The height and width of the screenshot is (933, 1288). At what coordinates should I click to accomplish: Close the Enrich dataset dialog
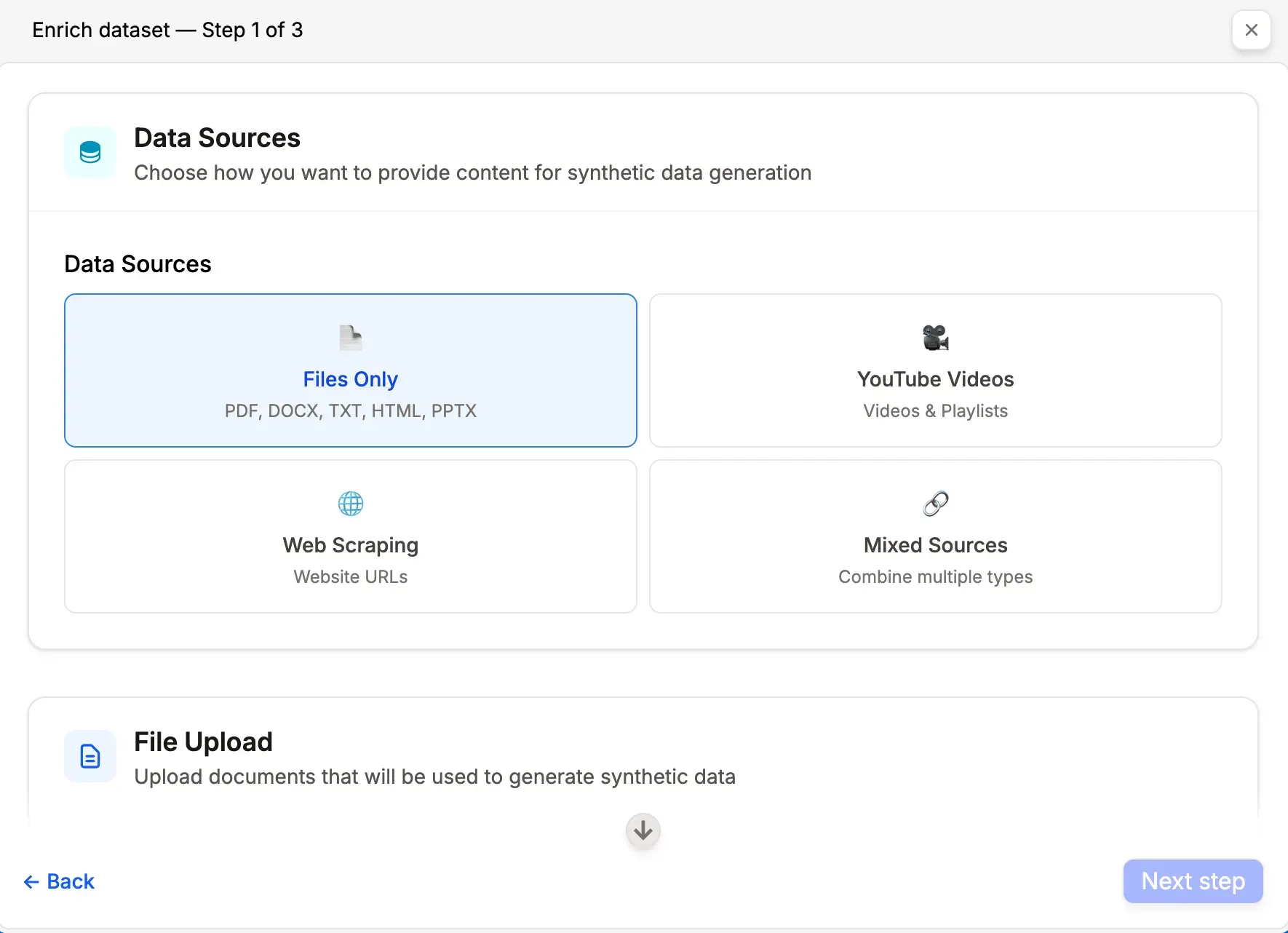pos(1251,30)
